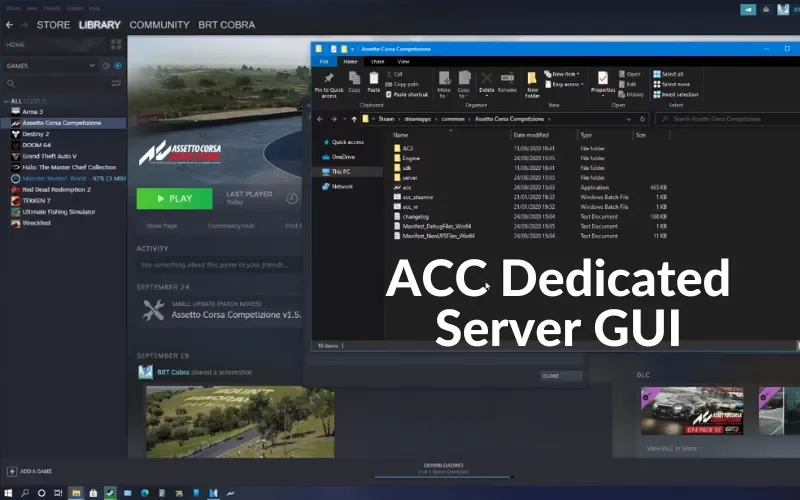The width and height of the screenshot is (800, 500).
Task: Click HOME in Steam library sidebar
Action: [15, 44]
